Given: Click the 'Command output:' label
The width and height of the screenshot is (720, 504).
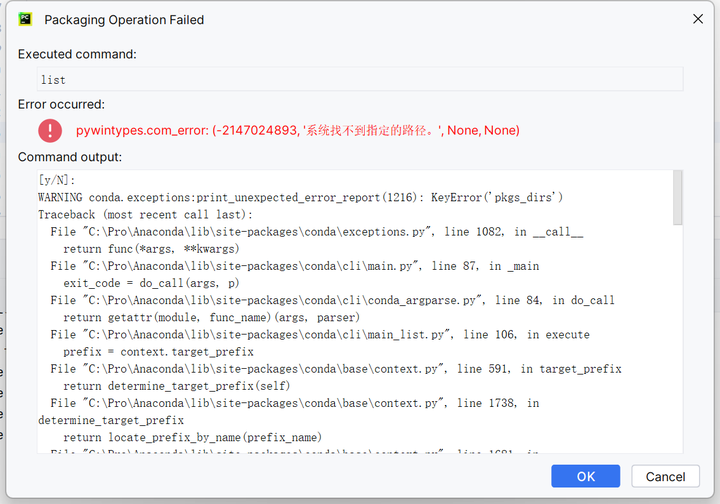Looking at the screenshot, I should pos(70,157).
